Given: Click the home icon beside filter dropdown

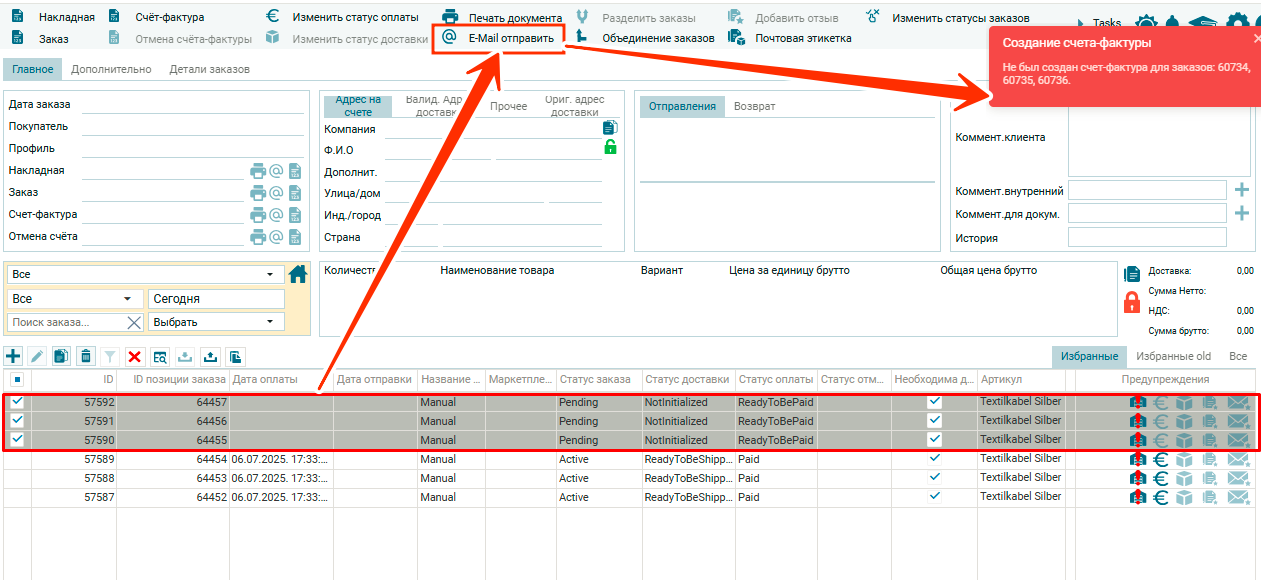Looking at the screenshot, I should pyautogui.click(x=297, y=274).
